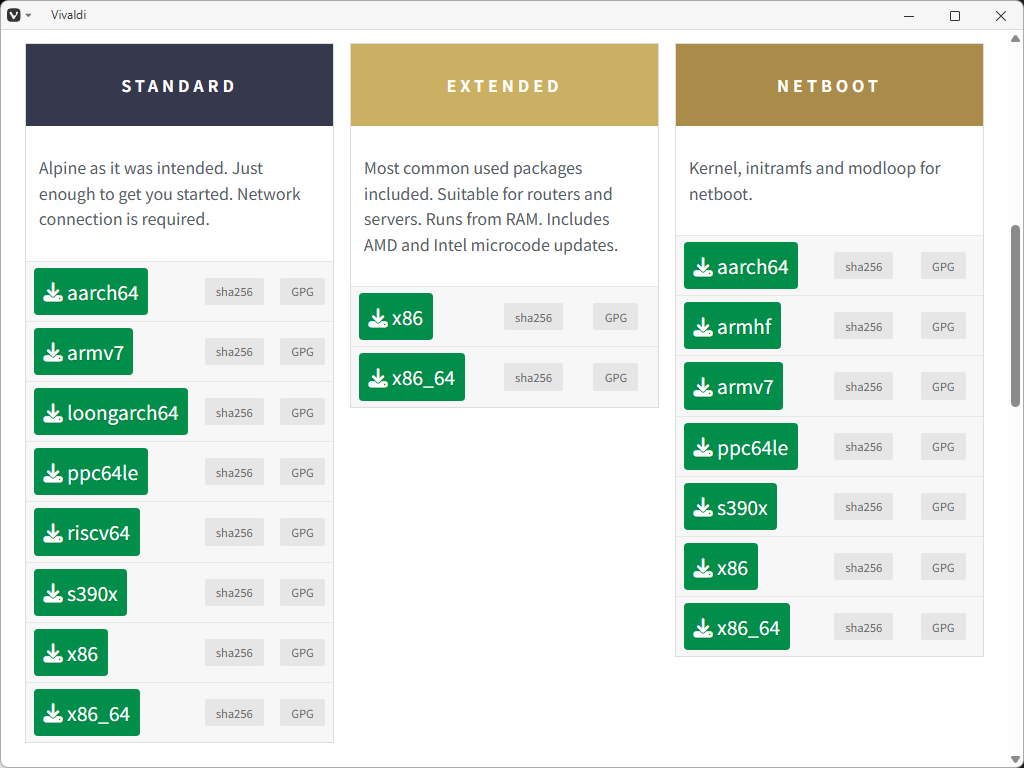This screenshot has width=1024, height=768.
Task: Click the Vivaldi logo menu icon
Action: point(13,15)
